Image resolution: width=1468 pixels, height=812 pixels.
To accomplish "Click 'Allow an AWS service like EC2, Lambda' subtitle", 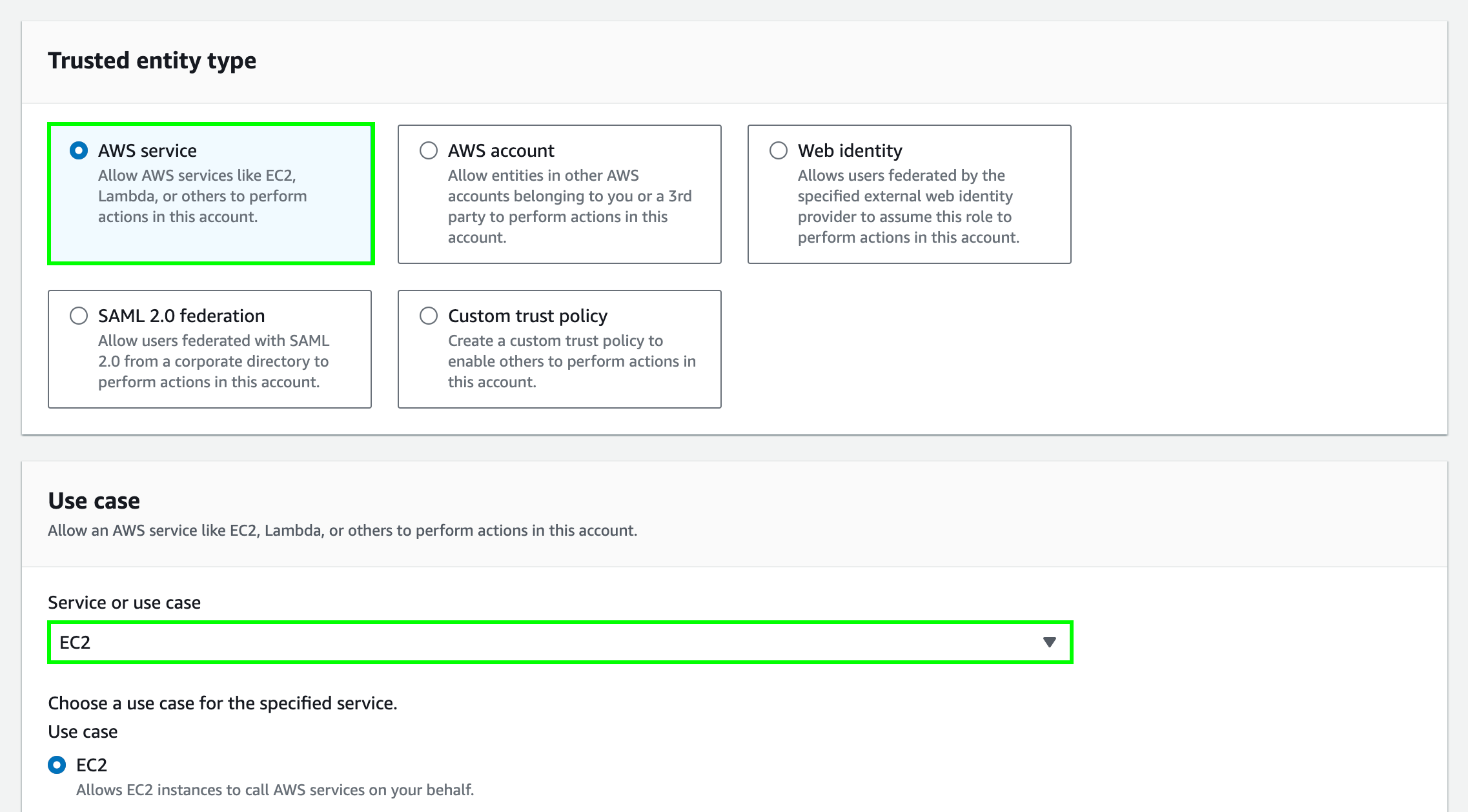I will tap(343, 530).
